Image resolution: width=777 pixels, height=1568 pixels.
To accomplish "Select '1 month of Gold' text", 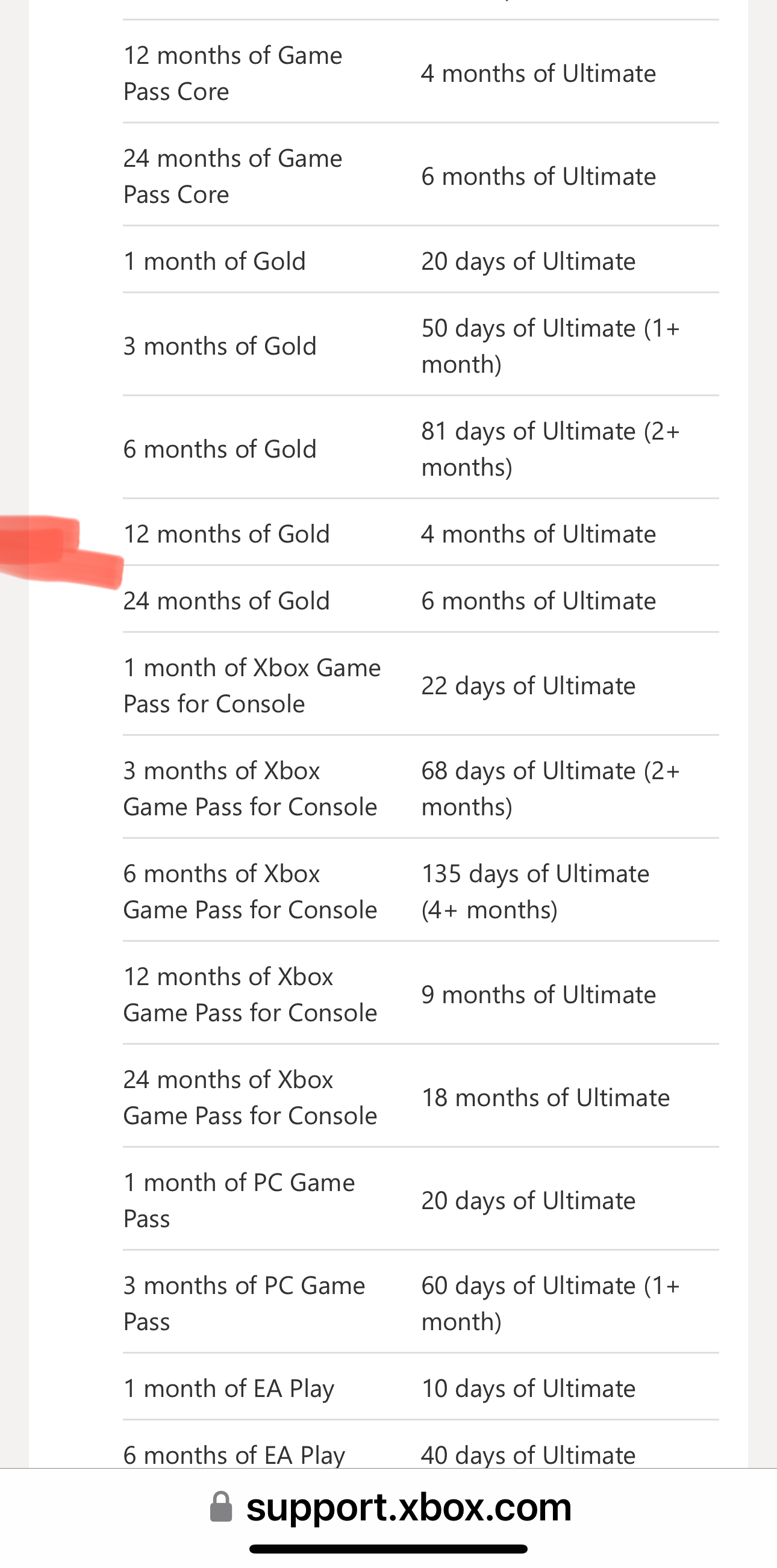I will tap(214, 261).
